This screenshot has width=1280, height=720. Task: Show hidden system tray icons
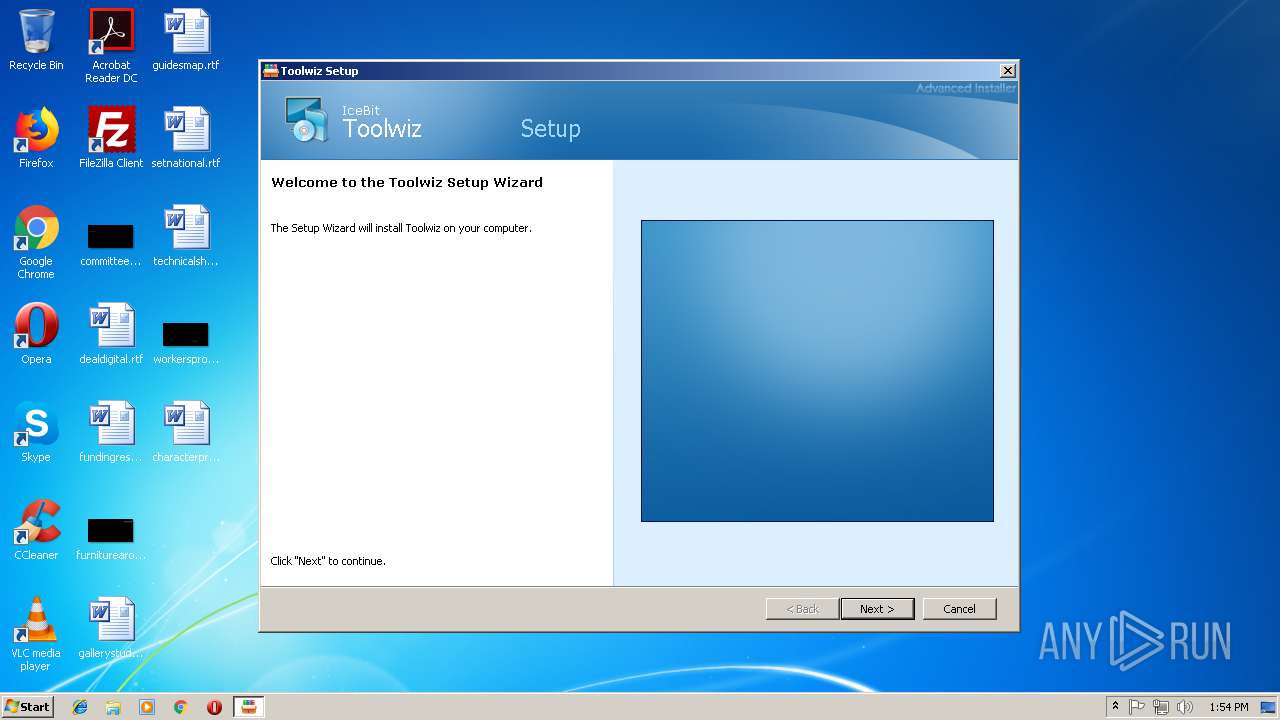click(1115, 707)
